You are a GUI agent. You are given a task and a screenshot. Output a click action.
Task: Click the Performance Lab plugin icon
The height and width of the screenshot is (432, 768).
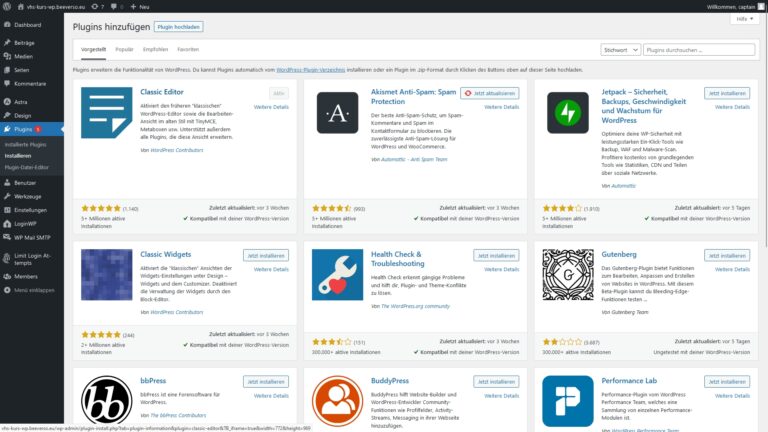coord(568,400)
